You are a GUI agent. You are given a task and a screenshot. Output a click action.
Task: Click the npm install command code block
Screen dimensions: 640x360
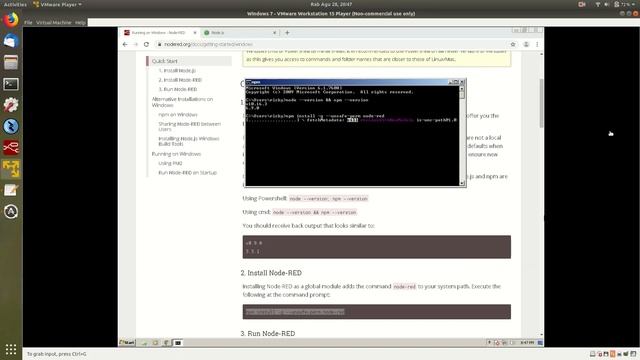point(376,312)
